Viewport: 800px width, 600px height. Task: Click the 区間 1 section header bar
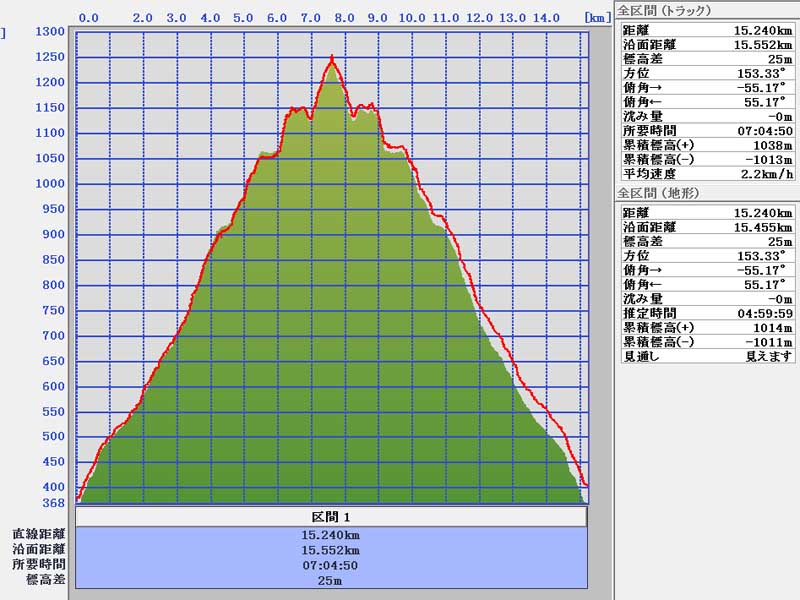[x=331, y=517]
